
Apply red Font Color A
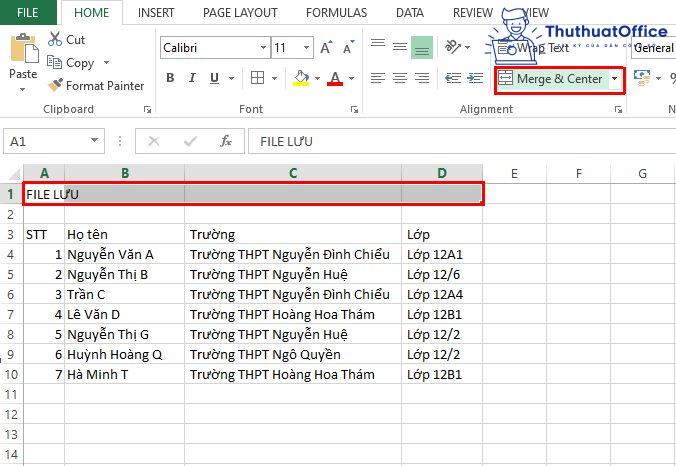tap(335, 78)
